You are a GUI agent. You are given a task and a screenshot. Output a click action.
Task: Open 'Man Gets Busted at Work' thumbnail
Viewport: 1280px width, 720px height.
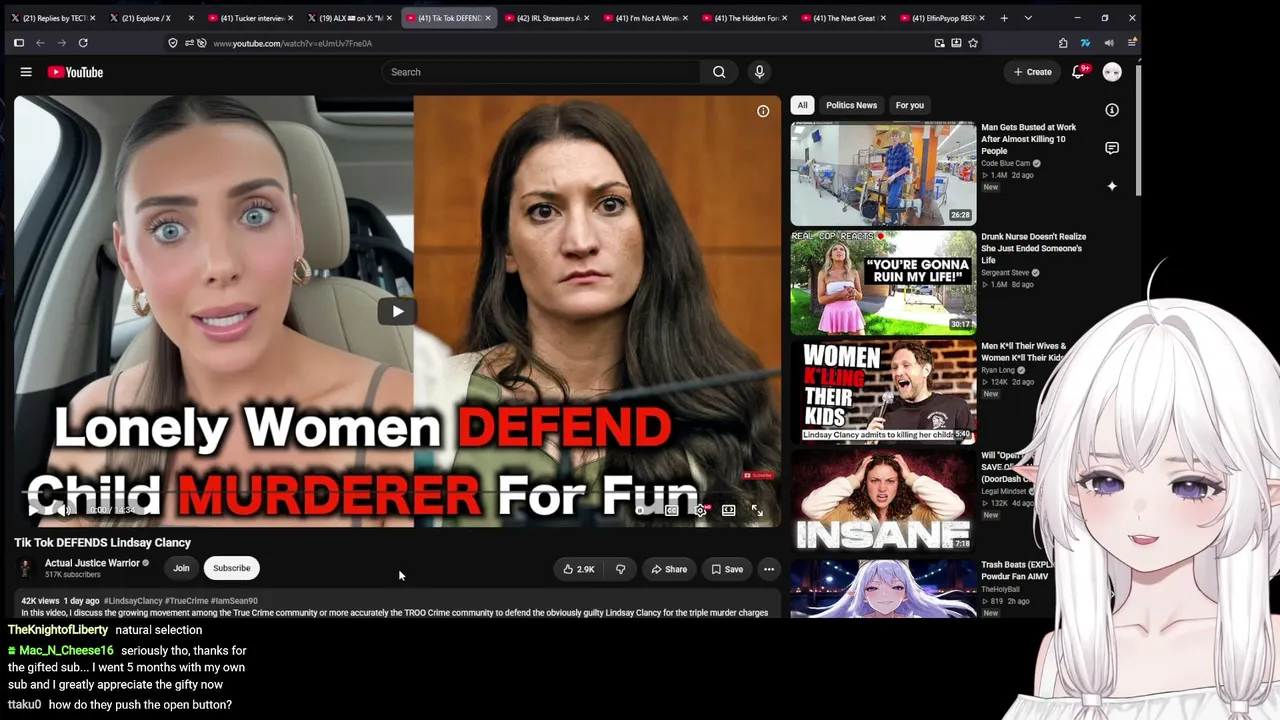[x=883, y=174]
